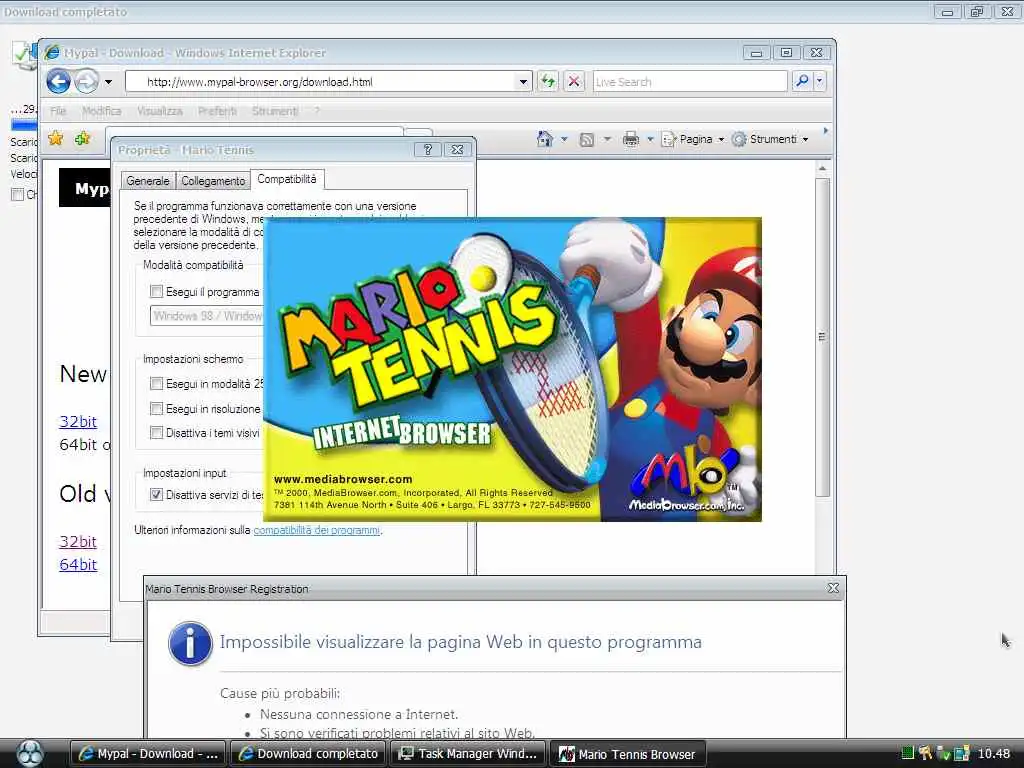This screenshot has width=1024, height=768.
Task: Switch to 'Mario Tennis Browser' taskbar button
Action: (628, 754)
